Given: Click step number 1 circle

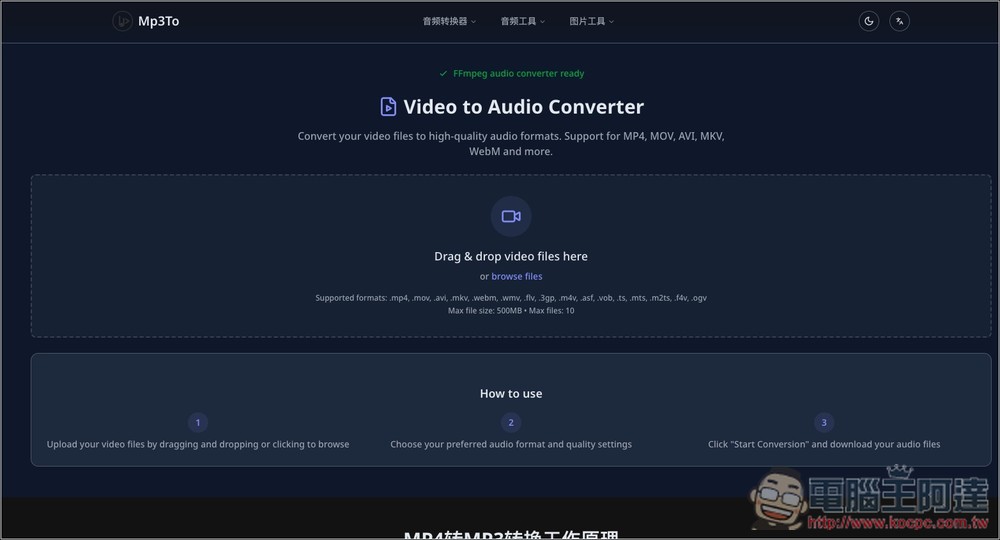Looking at the screenshot, I should [x=198, y=422].
